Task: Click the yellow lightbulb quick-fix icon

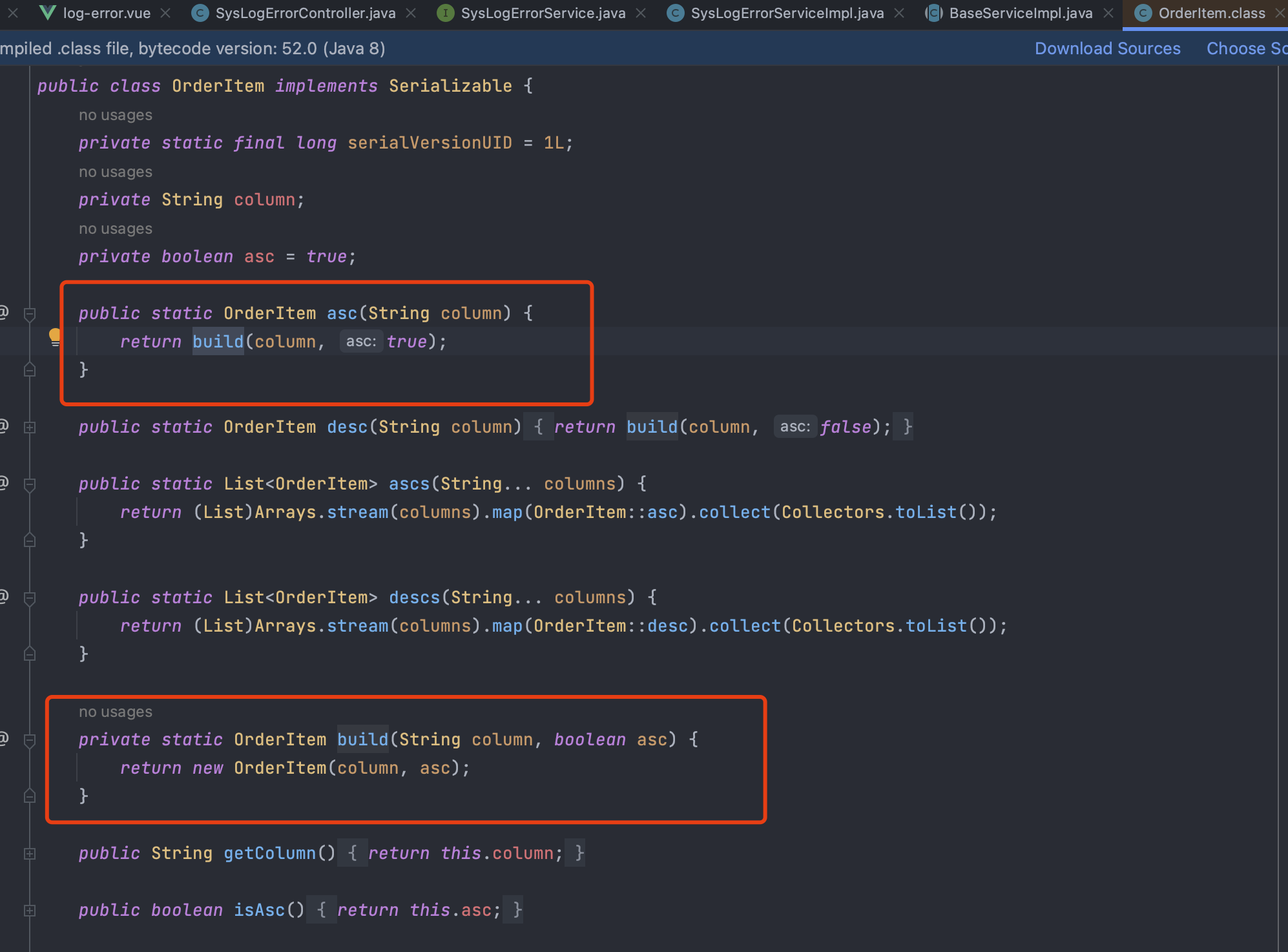Action: (x=55, y=336)
